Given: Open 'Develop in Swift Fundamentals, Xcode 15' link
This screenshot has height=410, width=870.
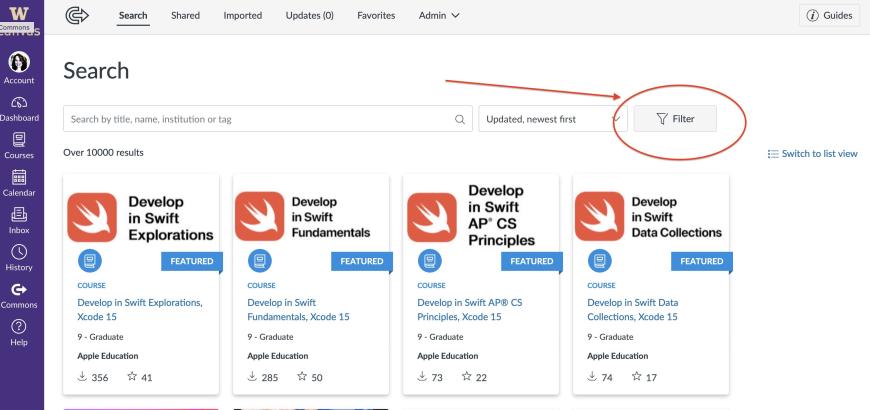Looking at the screenshot, I should coord(299,310).
